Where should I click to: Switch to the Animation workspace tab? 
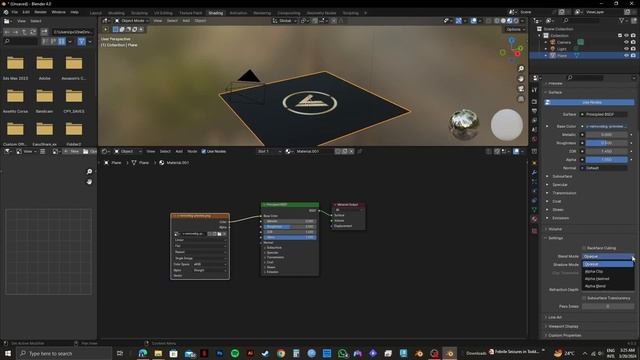(x=238, y=13)
